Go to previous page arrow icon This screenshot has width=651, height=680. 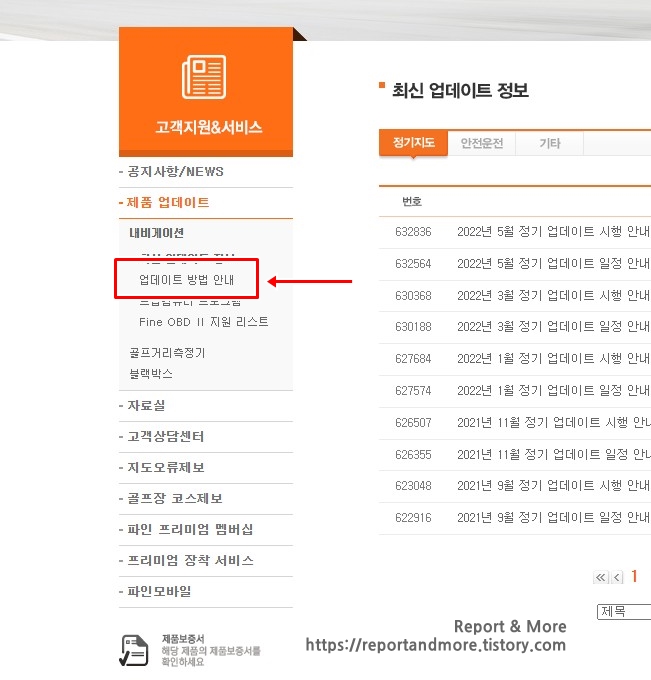pyautogui.click(x=617, y=577)
